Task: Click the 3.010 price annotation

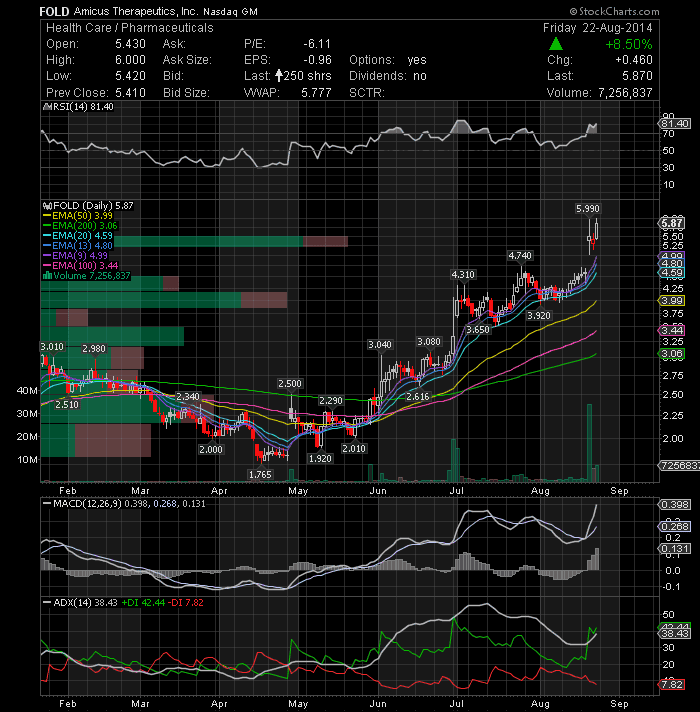Action: click(x=52, y=347)
